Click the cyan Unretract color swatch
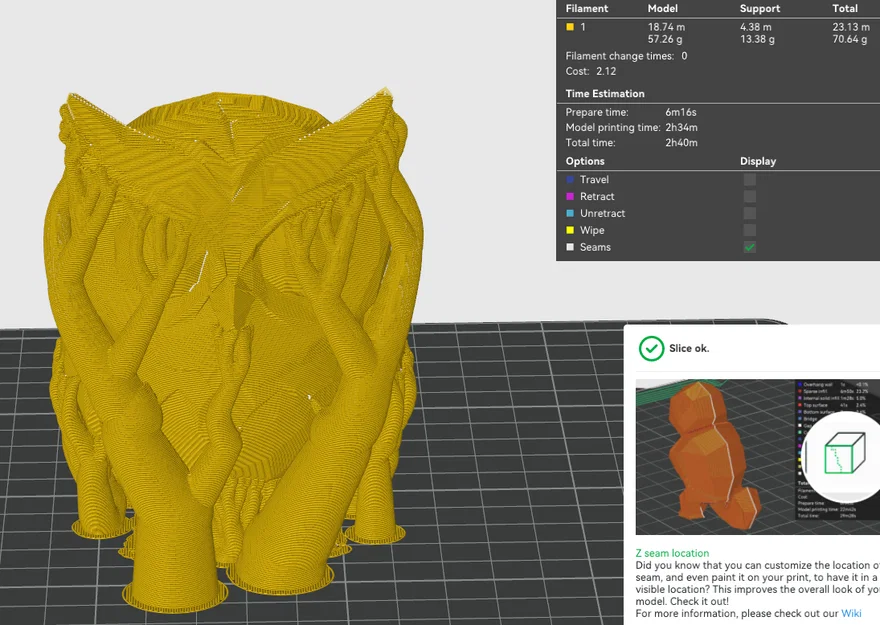Image resolution: width=880 pixels, height=625 pixels. click(570, 213)
